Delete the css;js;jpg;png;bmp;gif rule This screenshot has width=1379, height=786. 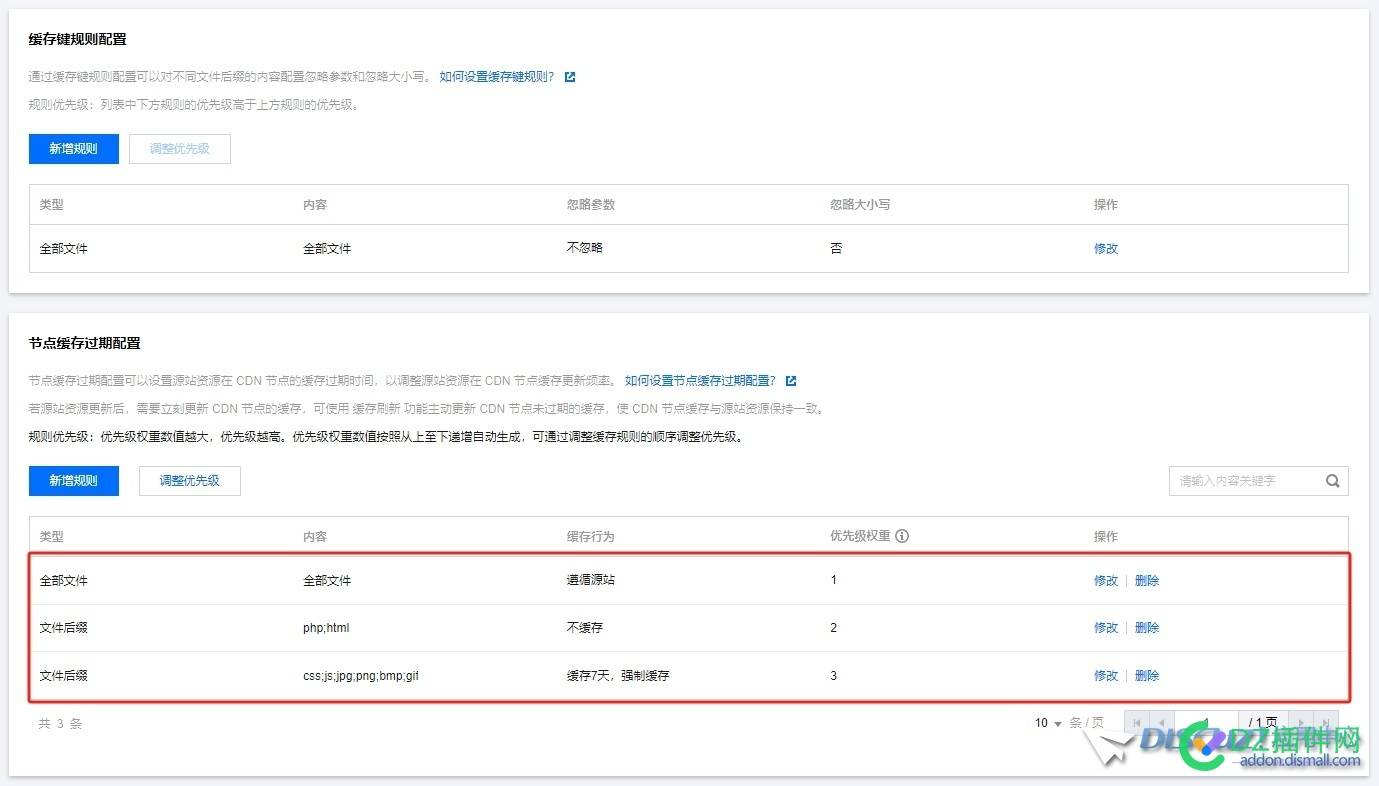pos(1147,676)
